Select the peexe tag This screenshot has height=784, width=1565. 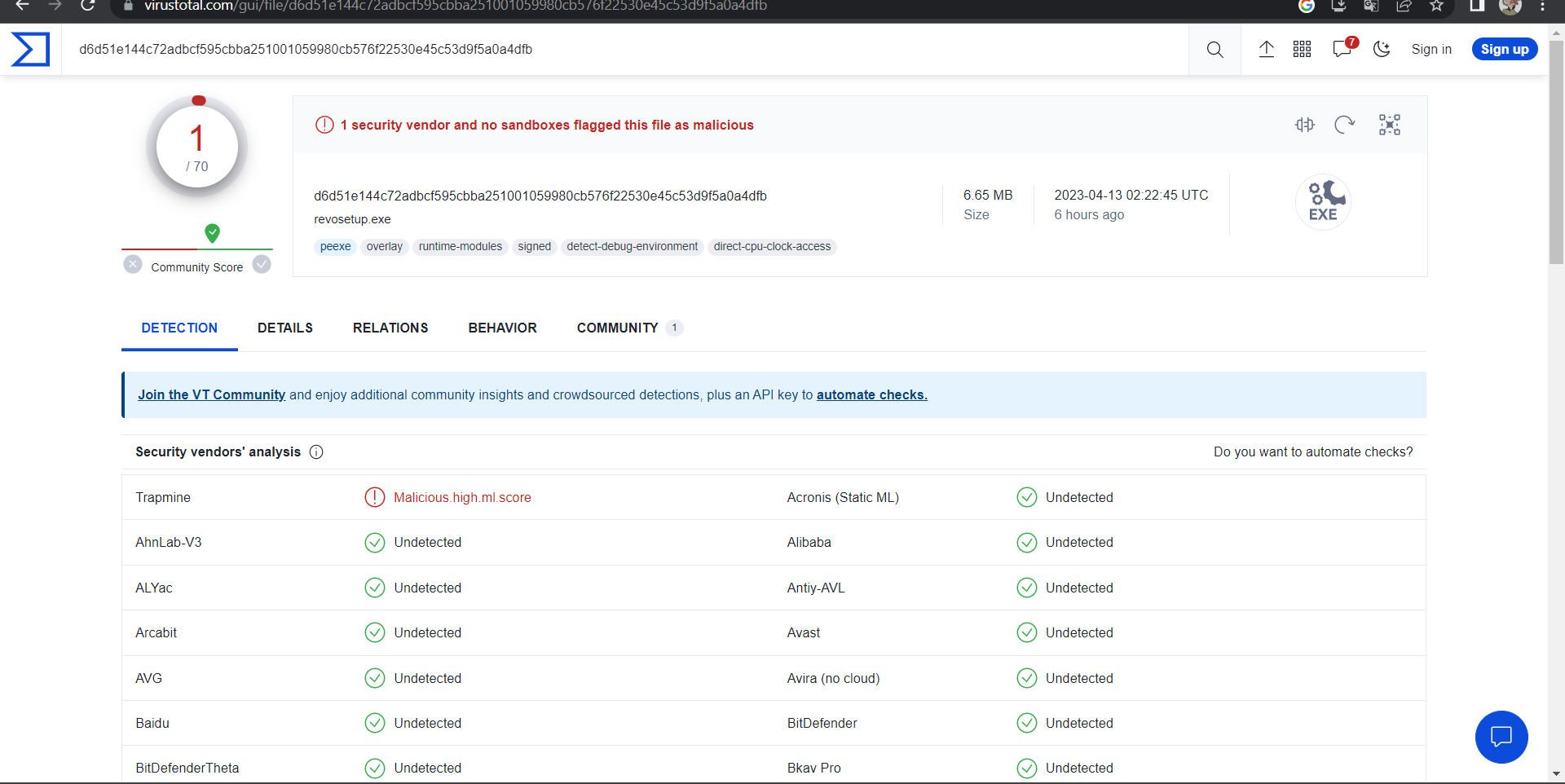click(x=336, y=247)
